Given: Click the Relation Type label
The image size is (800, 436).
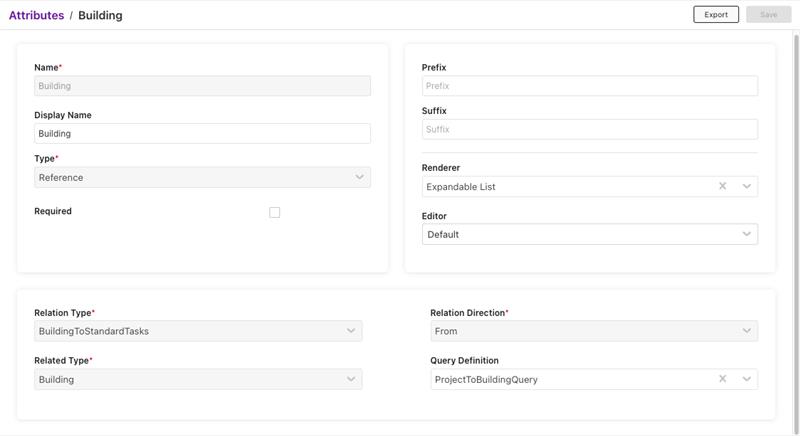Looking at the screenshot, I should point(63,313).
